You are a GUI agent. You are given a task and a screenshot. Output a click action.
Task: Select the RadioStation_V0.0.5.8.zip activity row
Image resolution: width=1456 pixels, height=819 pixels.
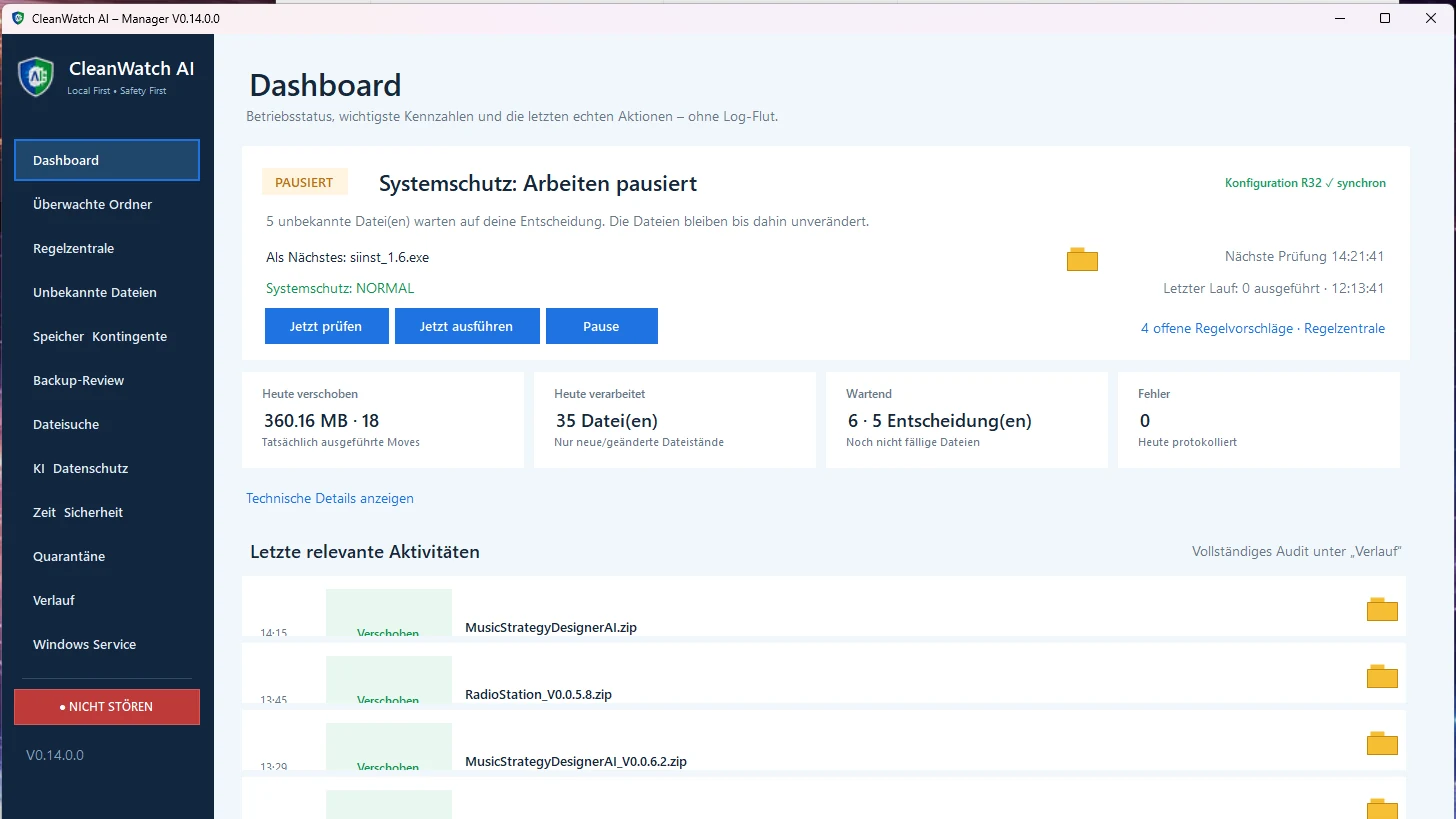coord(824,673)
